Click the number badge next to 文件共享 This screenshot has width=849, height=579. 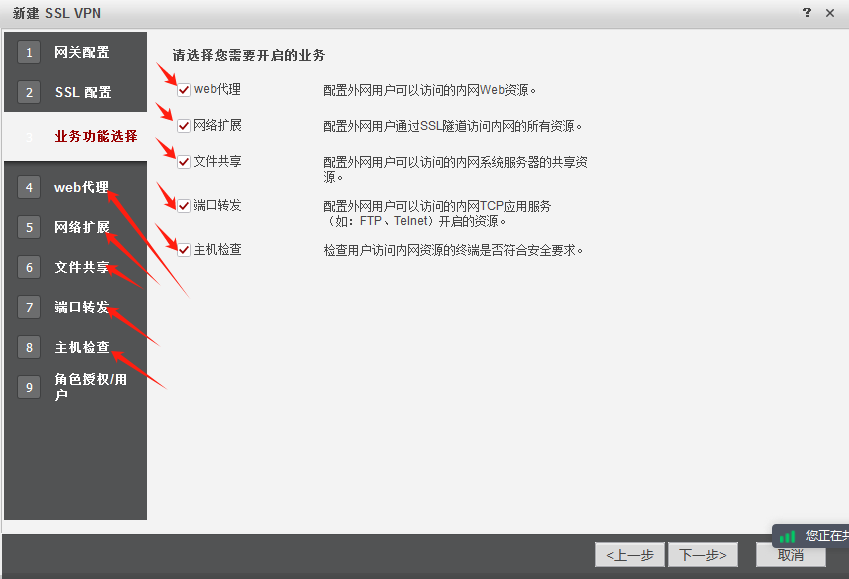click(28, 267)
